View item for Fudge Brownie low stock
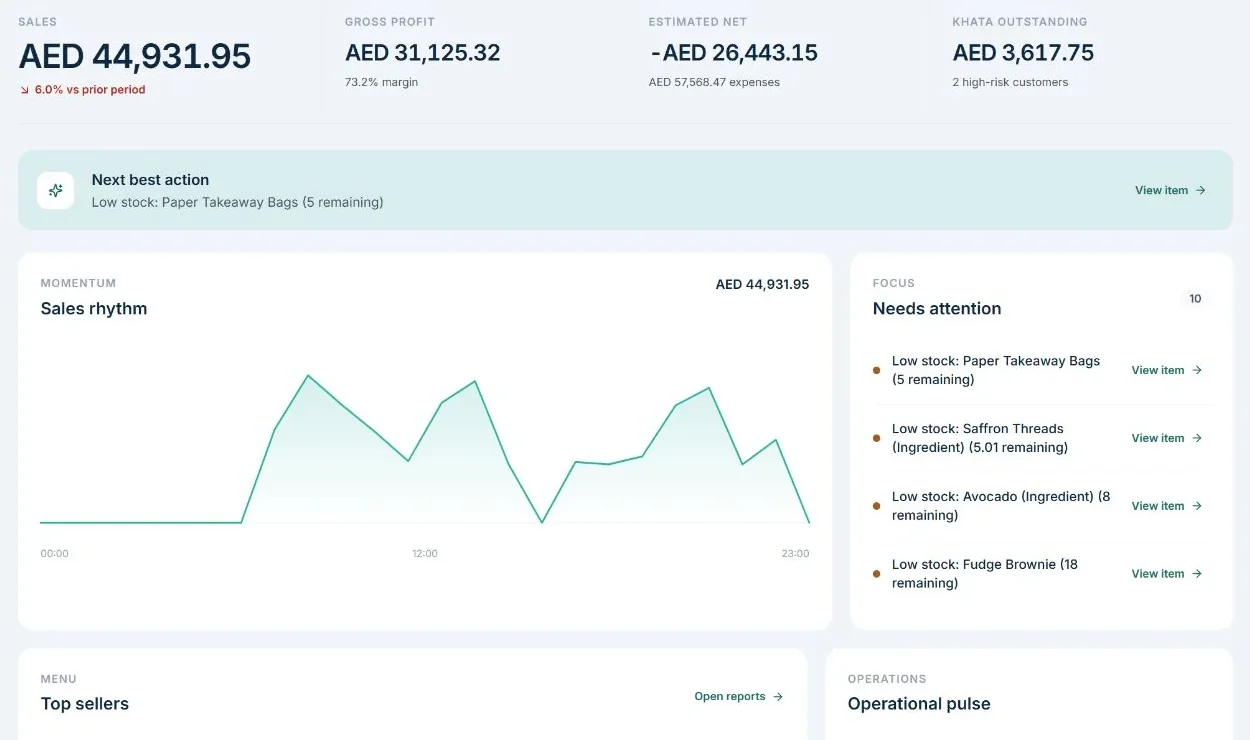This screenshot has width=1250, height=740. tap(1167, 574)
